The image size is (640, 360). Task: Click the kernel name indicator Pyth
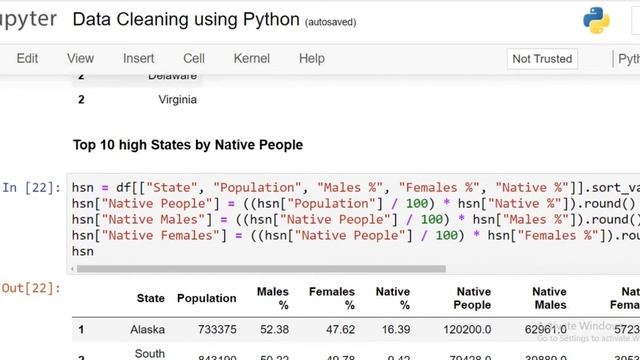[629, 59]
